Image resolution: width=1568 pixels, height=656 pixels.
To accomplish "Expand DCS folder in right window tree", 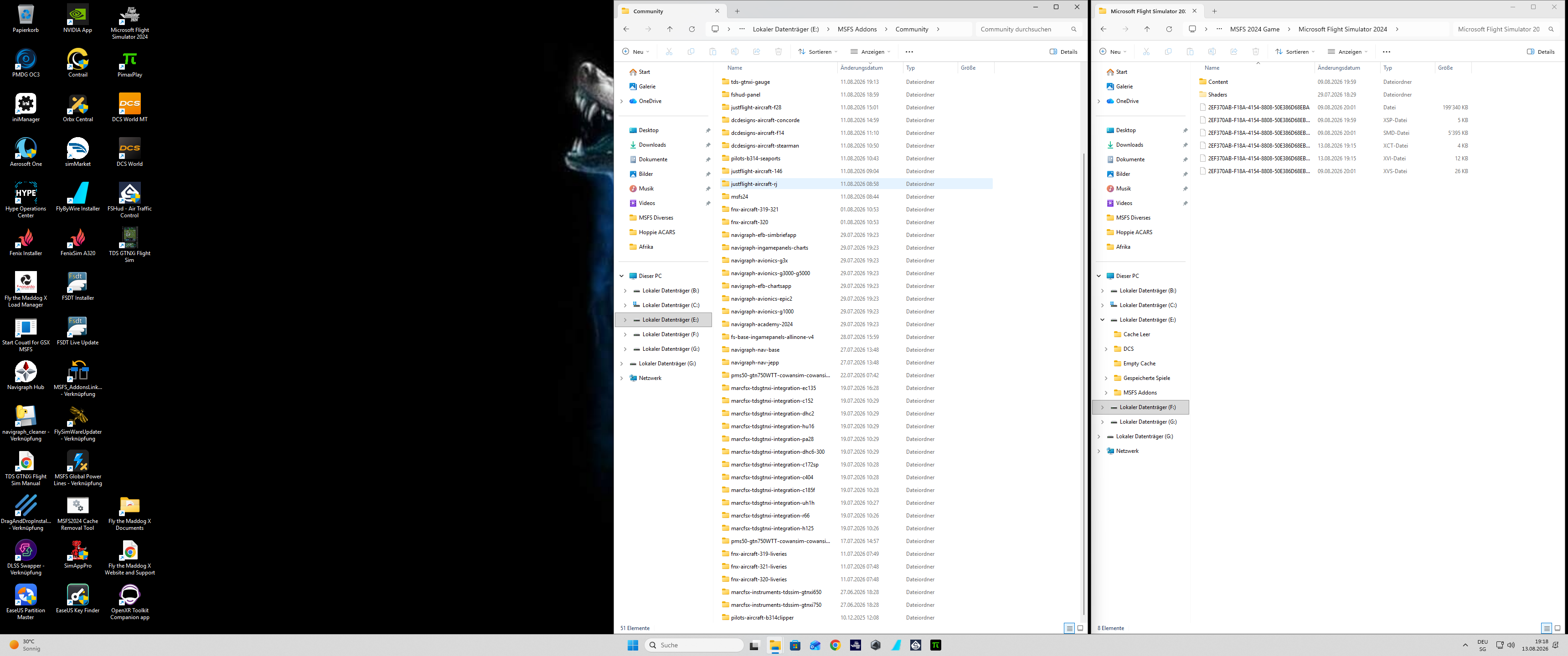I will (1106, 349).
